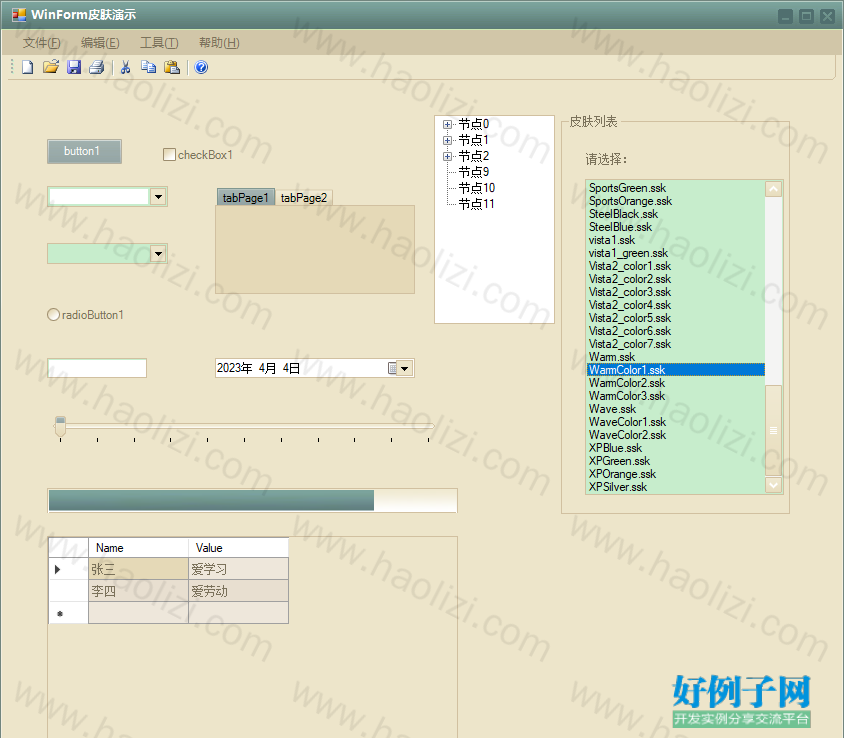Open the date picker calendar dropdown
844x738 pixels.
pyautogui.click(x=405, y=369)
